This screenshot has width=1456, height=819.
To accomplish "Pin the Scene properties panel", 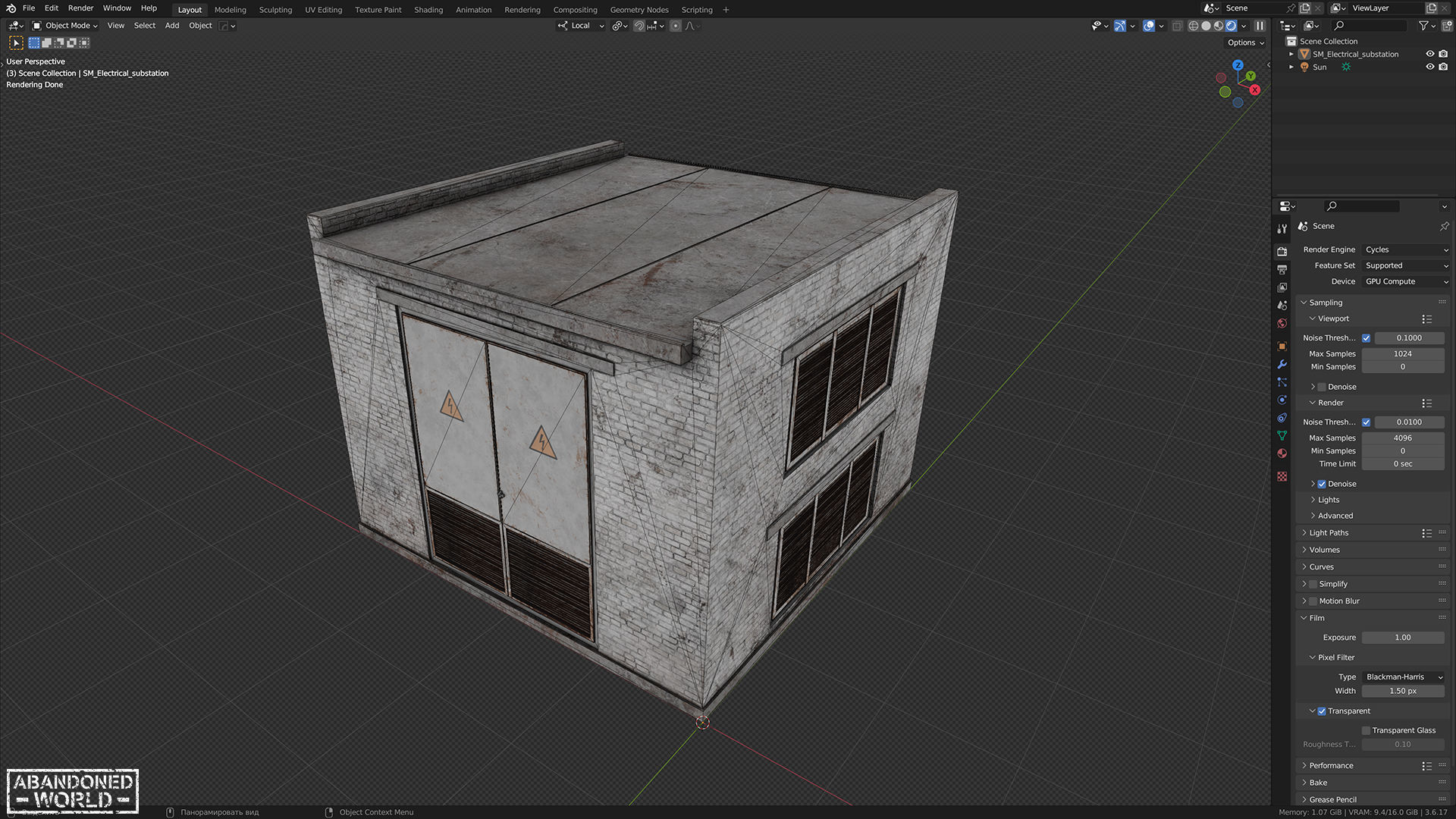I will tap(1444, 226).
